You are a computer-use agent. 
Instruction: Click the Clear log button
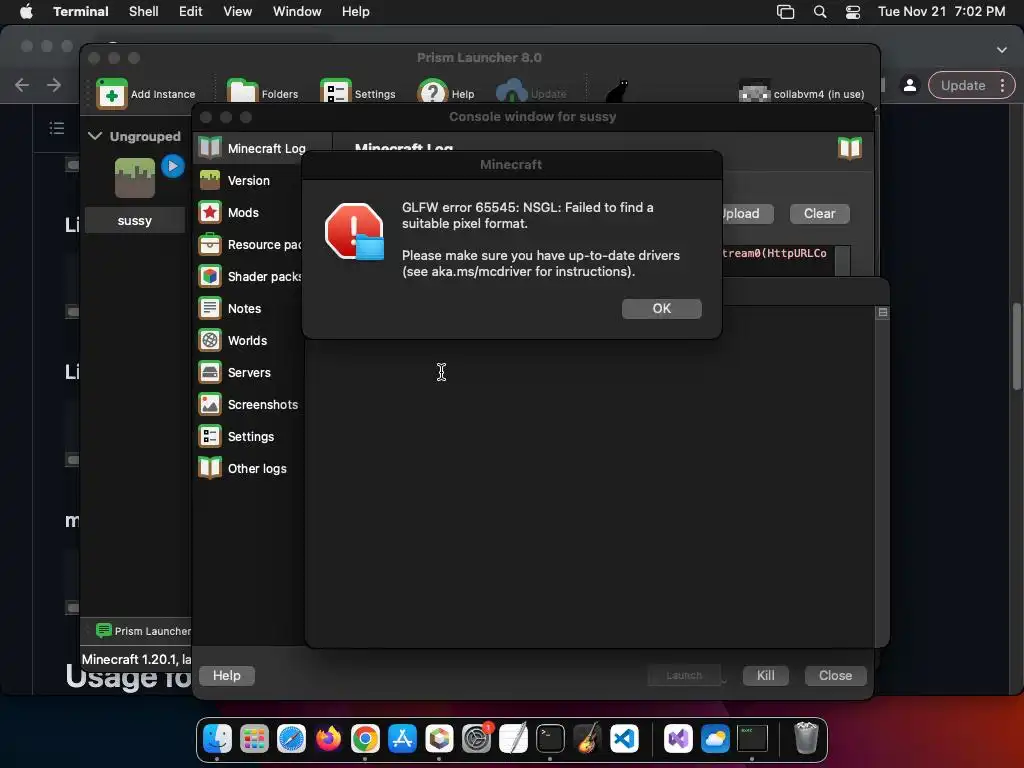click(819, 214)
